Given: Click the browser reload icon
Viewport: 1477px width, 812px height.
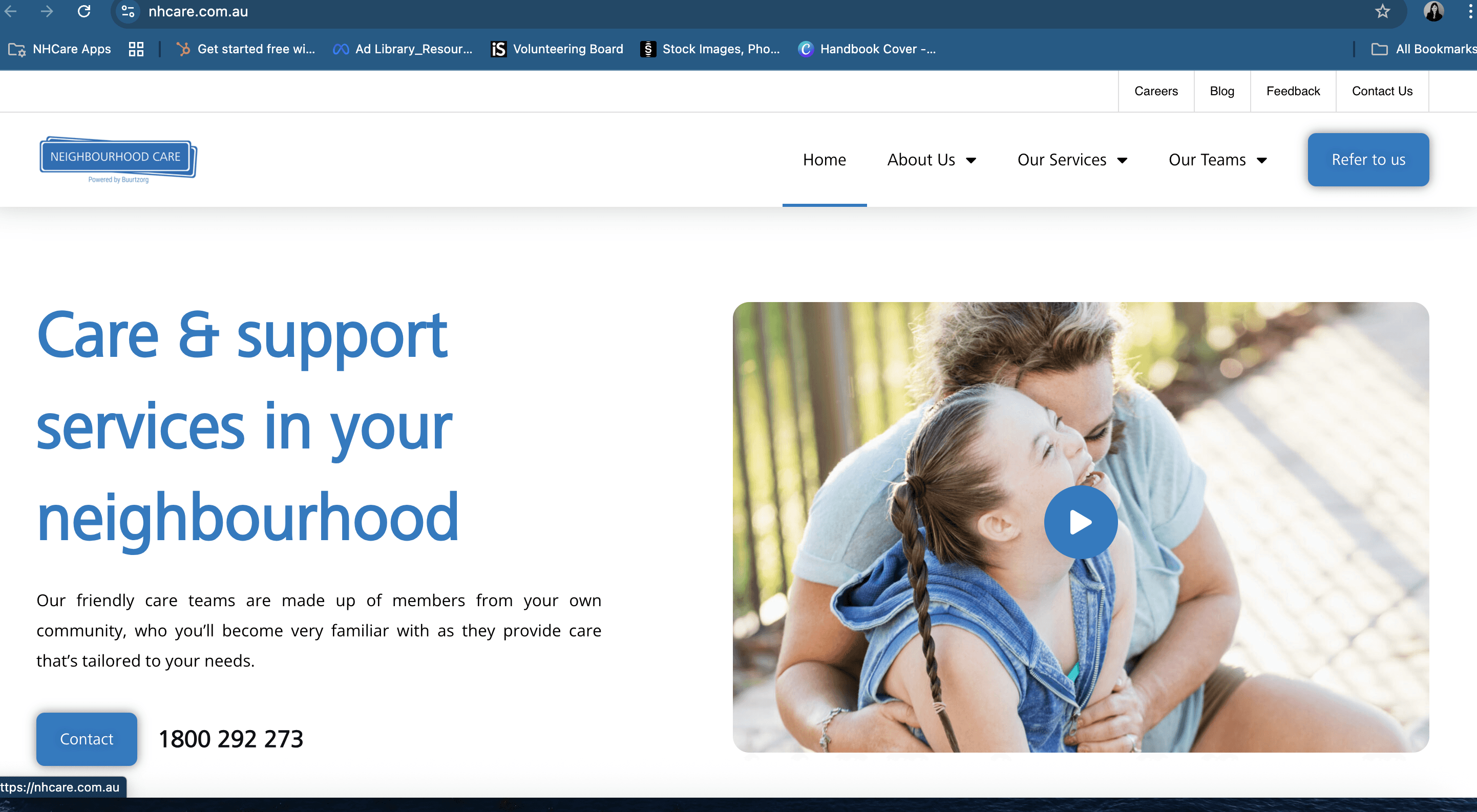Looking at the screenshot, I should [85, 11].
